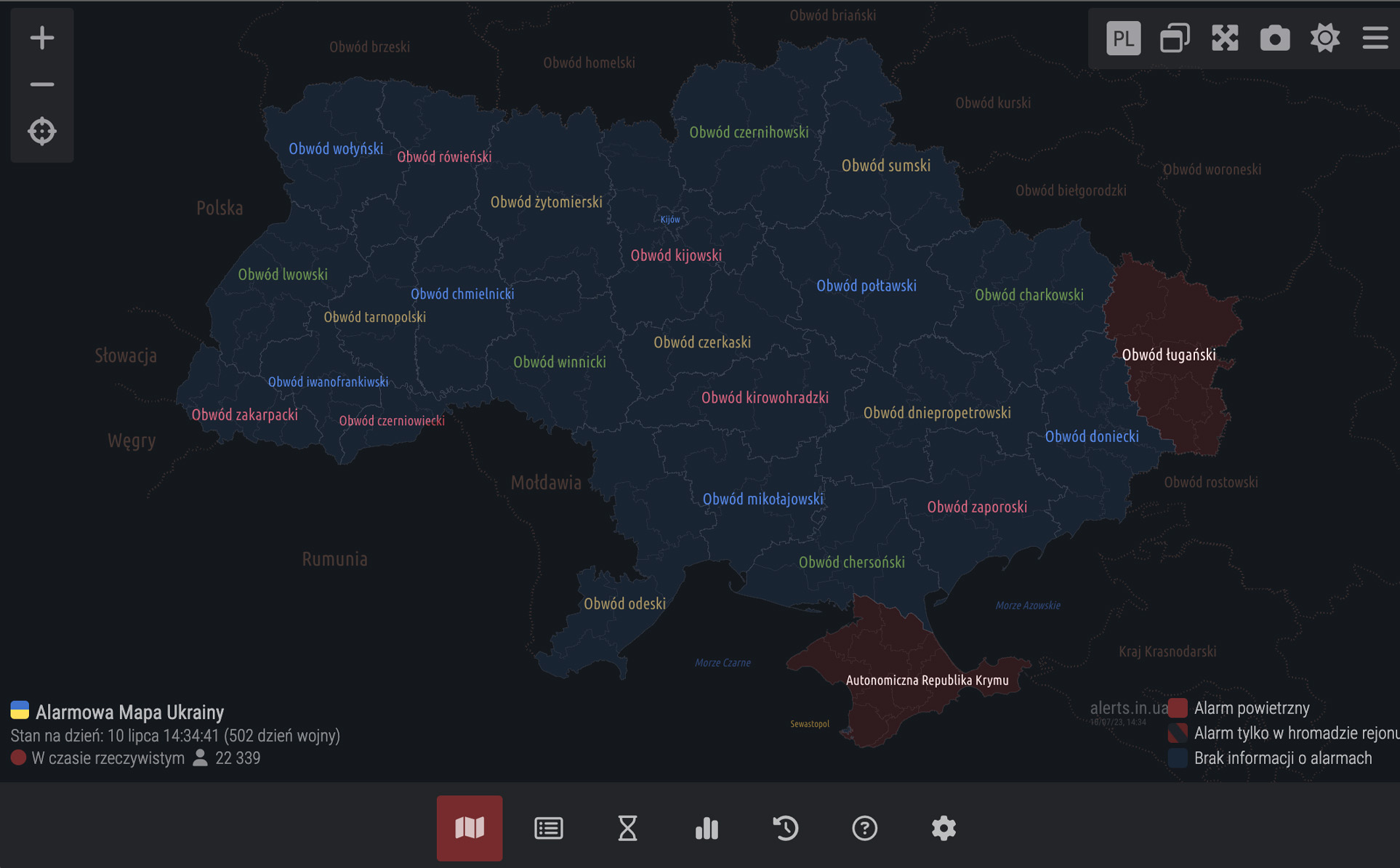The height and width of the screenshot is (868, 1400).
Task: Select Obwód chersoński on the map
Action: coord(852,562)
